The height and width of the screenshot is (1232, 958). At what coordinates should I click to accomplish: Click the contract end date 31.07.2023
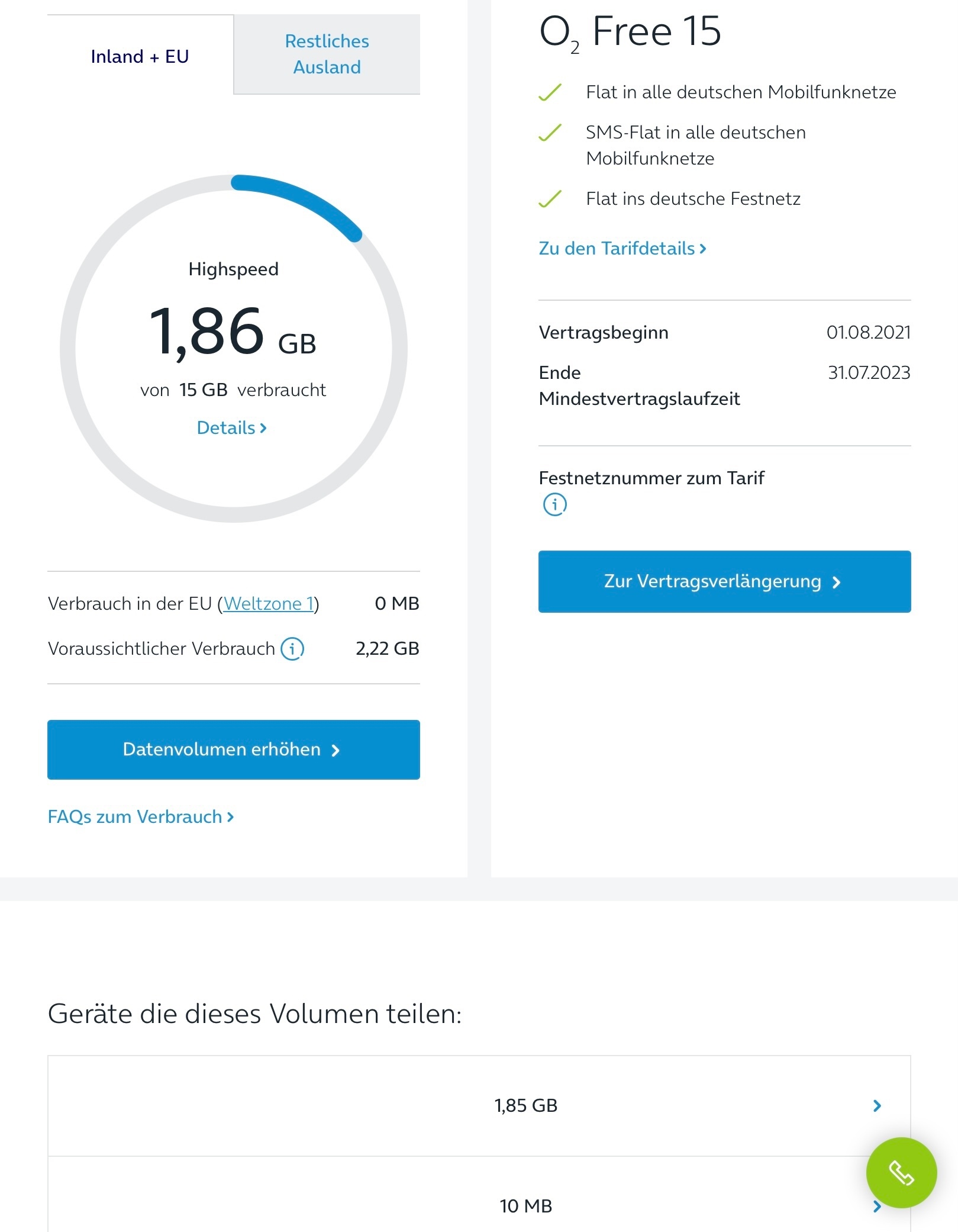pos(869,372)
